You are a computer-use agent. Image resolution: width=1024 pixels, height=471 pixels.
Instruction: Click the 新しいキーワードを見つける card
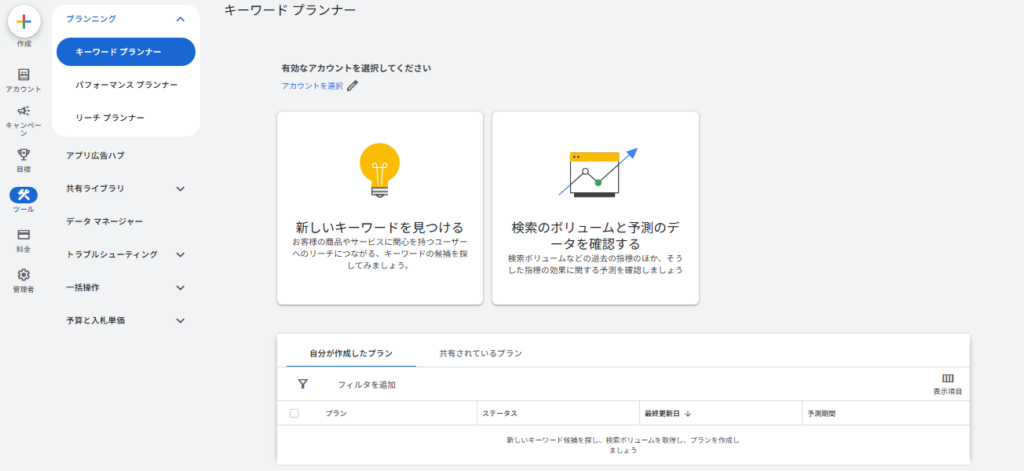[380, 207]
